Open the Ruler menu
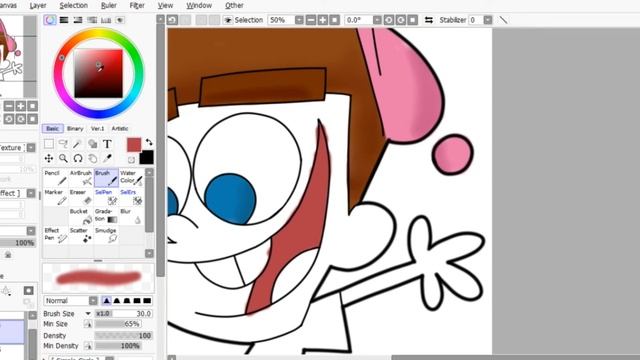This screenshot has height=360, width=640. (x=109, y=5)
